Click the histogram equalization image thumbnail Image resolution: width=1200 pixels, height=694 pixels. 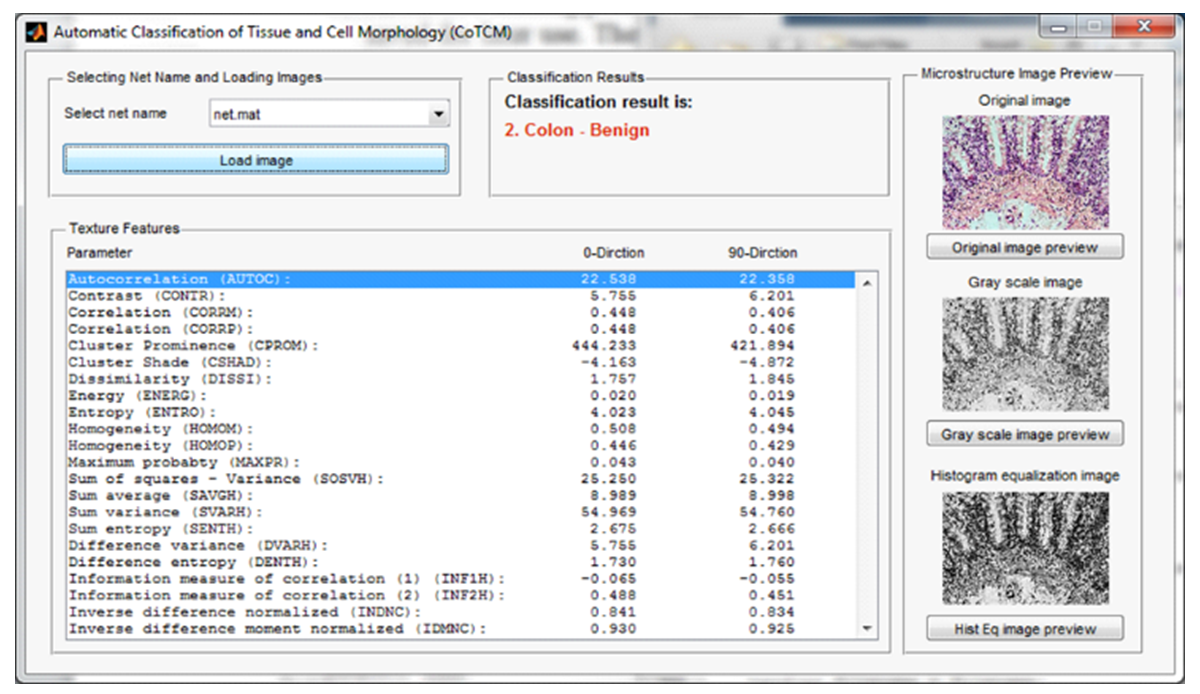point(1024,547)
